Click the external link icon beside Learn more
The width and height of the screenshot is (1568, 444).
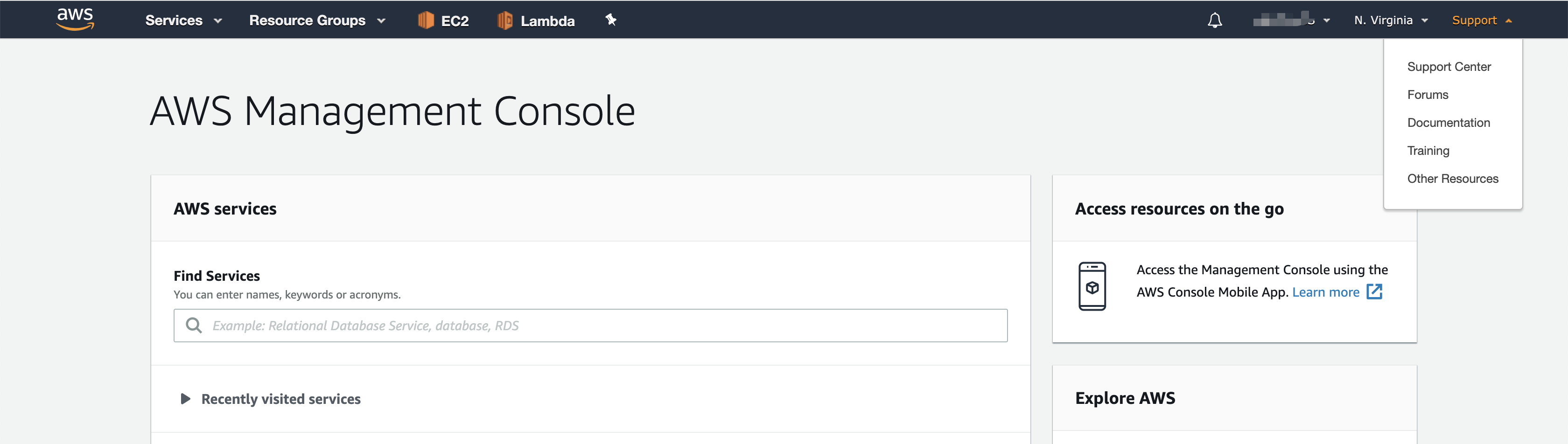(1374, 292)
